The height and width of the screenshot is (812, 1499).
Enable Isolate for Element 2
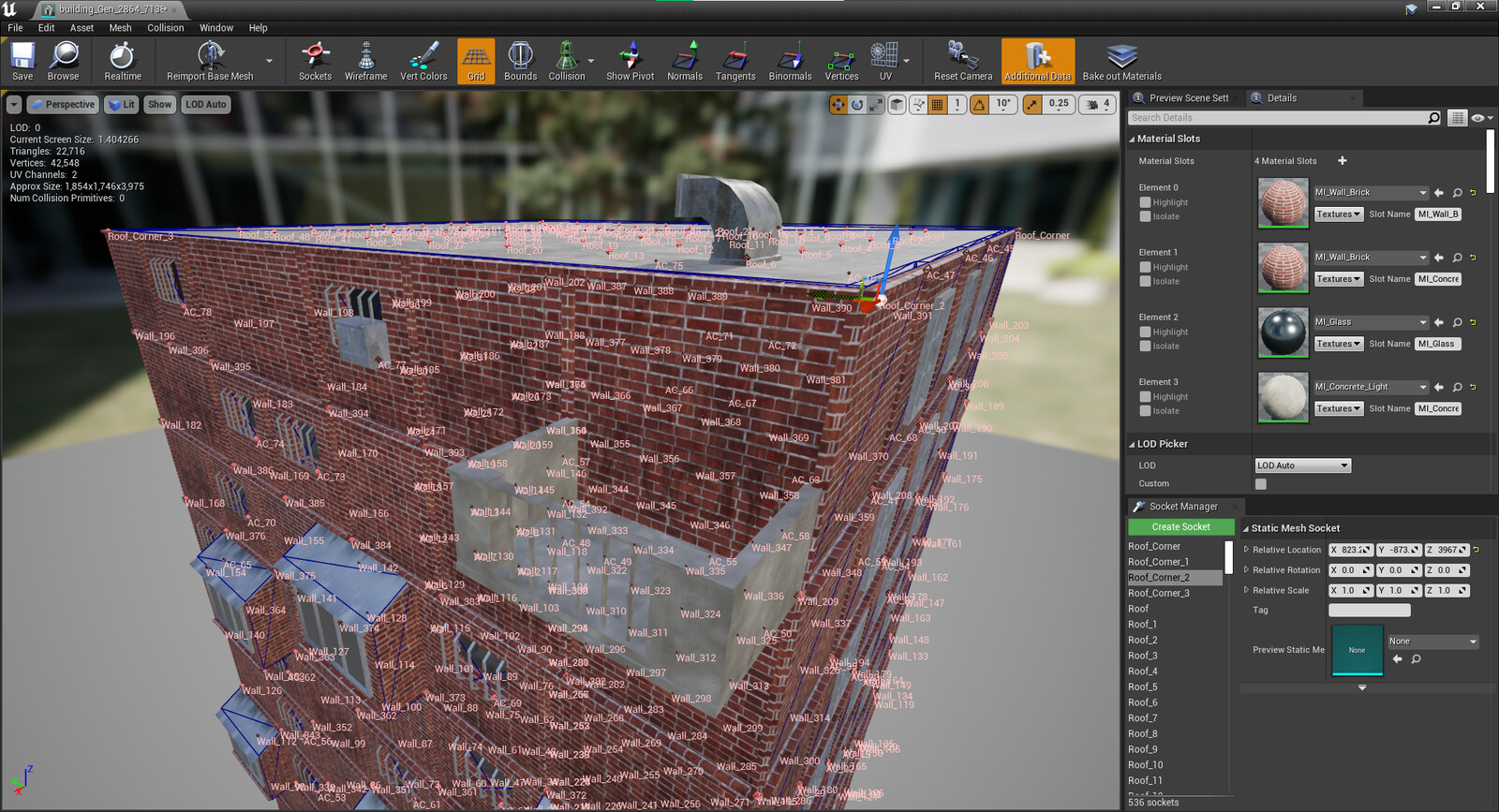pos(1145,346)
